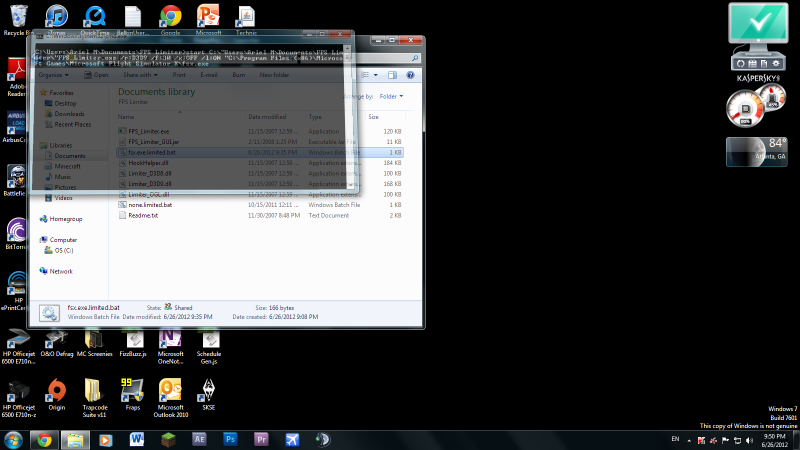
Task: Open After Effects from the taskbar
Action: [x=199, y=439]
